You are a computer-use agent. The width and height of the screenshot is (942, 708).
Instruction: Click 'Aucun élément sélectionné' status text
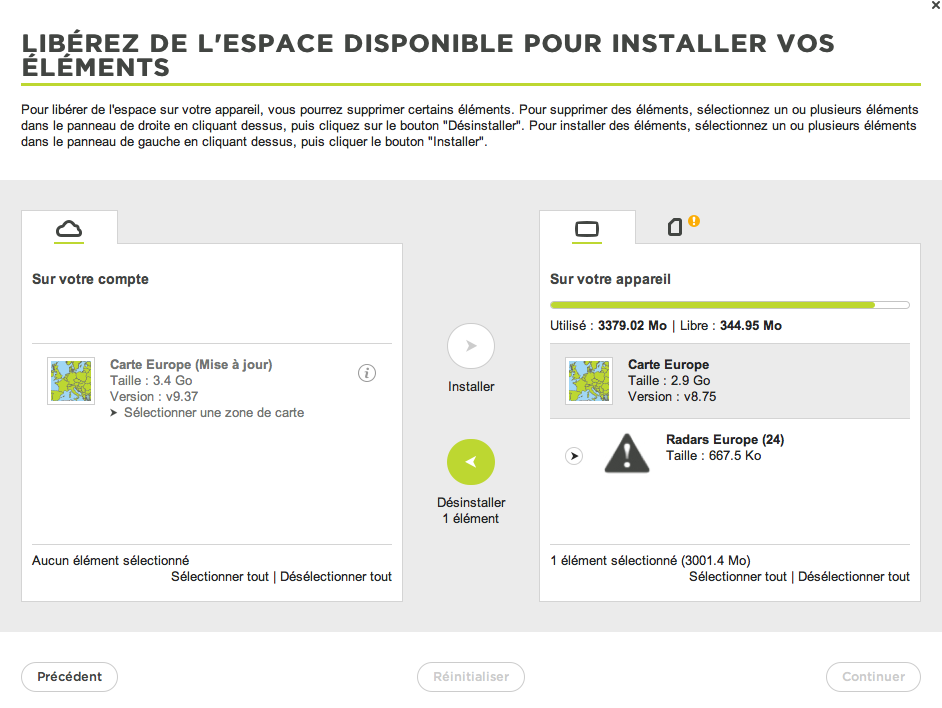tap(111, 560)
